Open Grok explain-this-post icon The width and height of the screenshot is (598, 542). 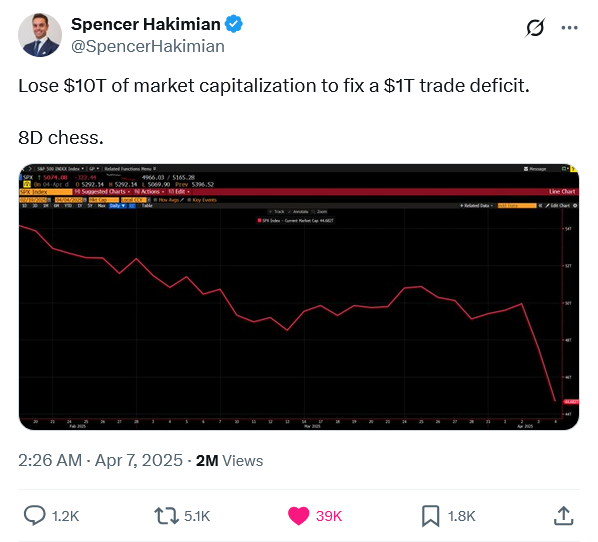coord(535,28)
